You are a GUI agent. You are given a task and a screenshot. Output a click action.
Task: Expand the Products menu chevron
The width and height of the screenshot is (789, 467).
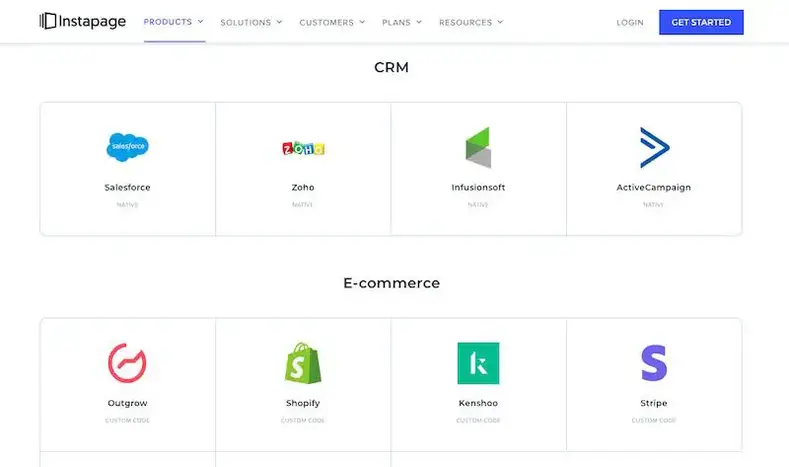pos(200,22)
